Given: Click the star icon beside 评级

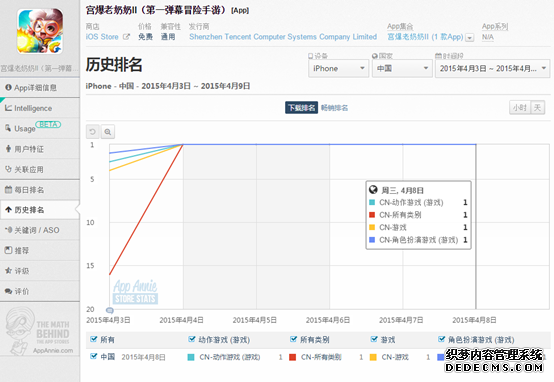Looking at the screenshot, I should tap(8, 271).
